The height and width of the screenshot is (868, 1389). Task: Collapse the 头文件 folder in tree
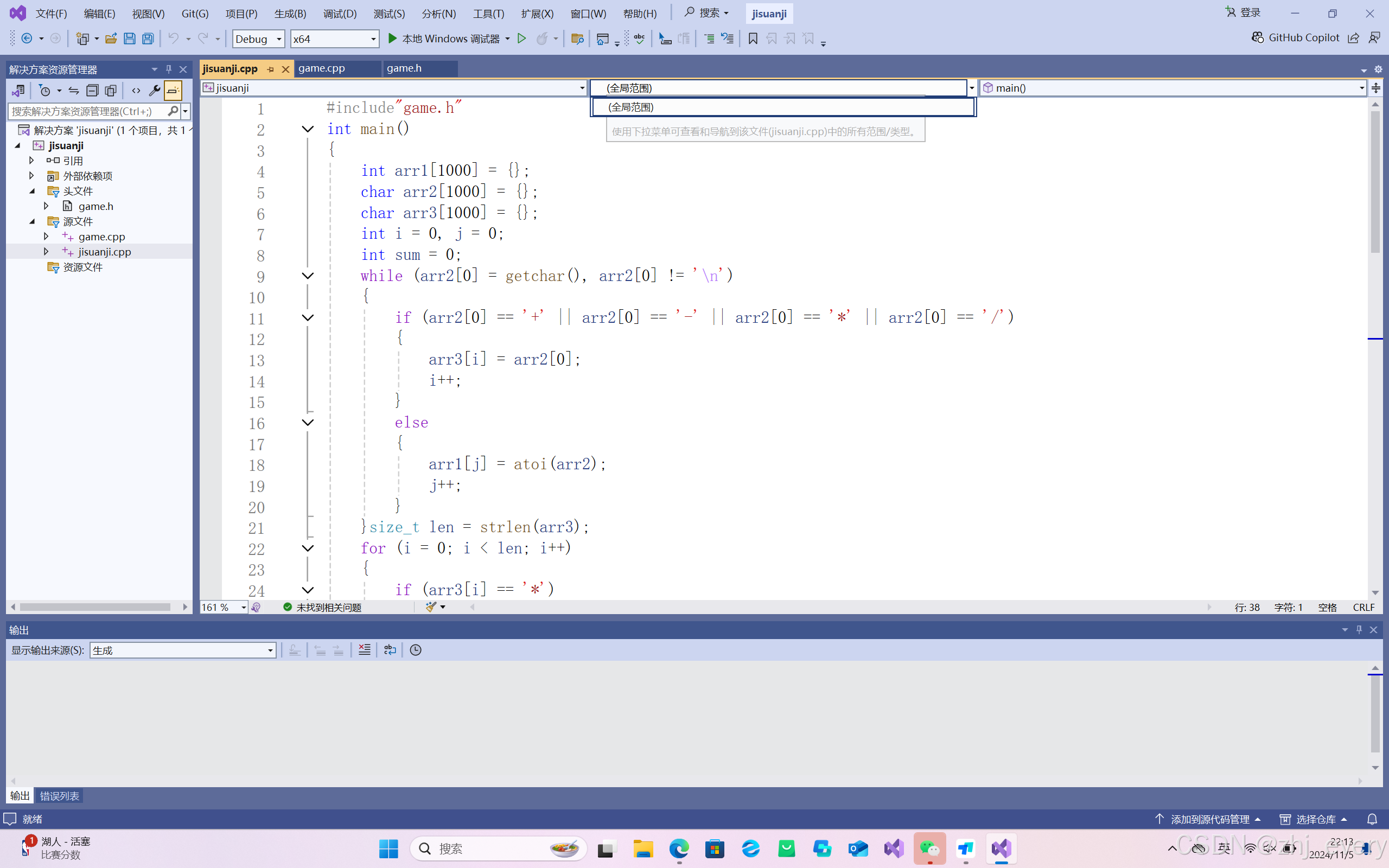point(32,191)
